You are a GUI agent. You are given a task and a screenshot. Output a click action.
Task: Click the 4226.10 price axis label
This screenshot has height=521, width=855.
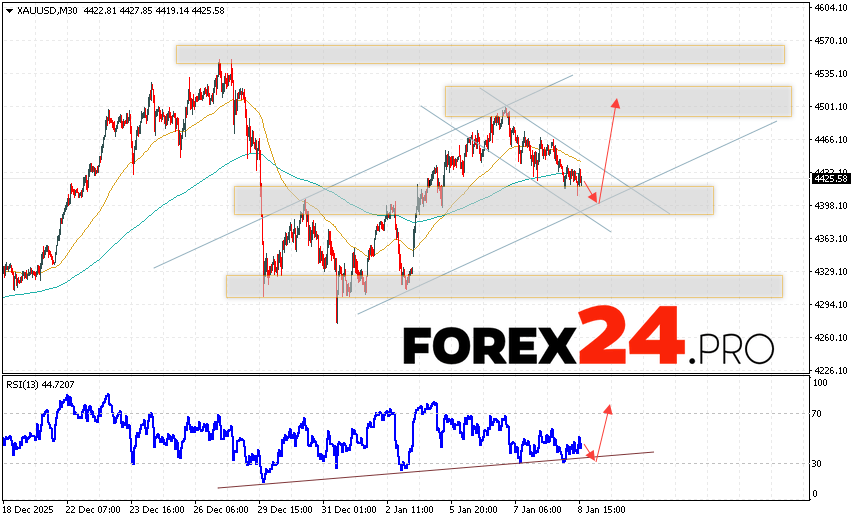click(831, 370)
